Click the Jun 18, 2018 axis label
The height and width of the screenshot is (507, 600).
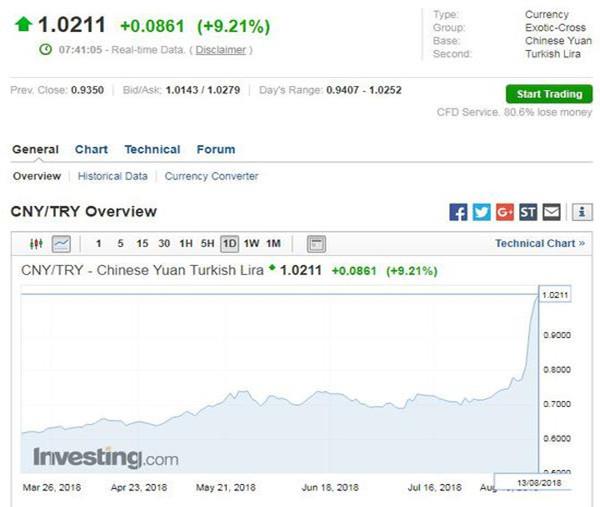(x=330, y=487)
